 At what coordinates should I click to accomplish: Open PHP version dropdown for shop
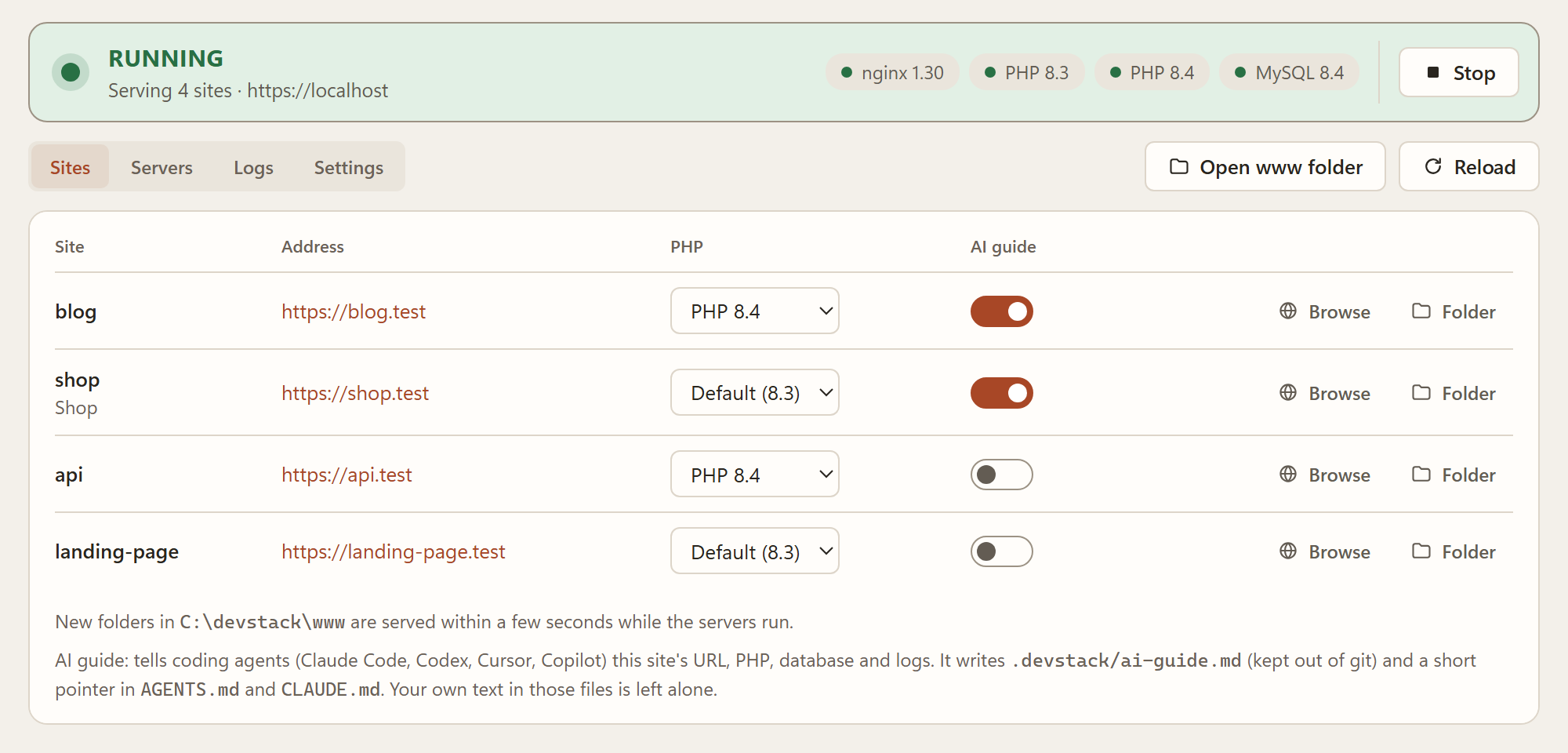(754, 392)
